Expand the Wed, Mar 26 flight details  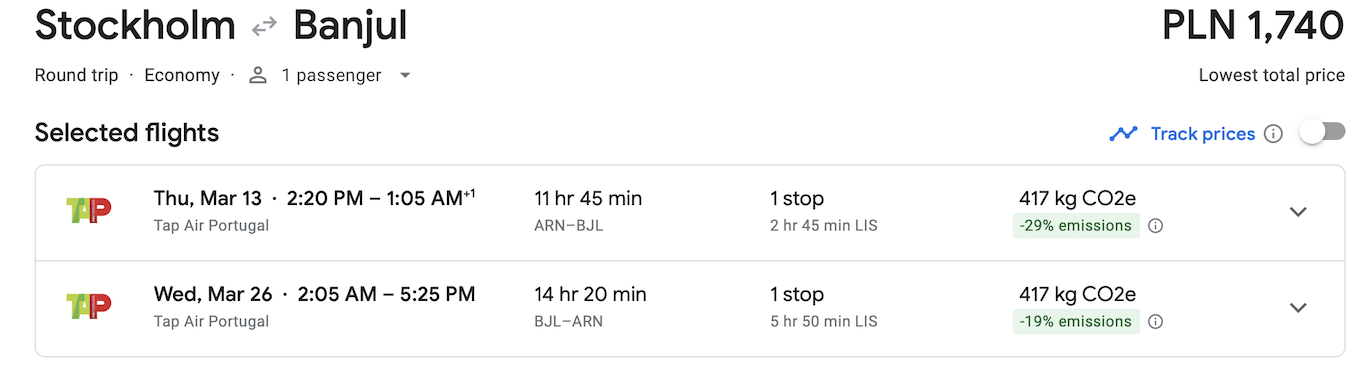pos(1298,308)
